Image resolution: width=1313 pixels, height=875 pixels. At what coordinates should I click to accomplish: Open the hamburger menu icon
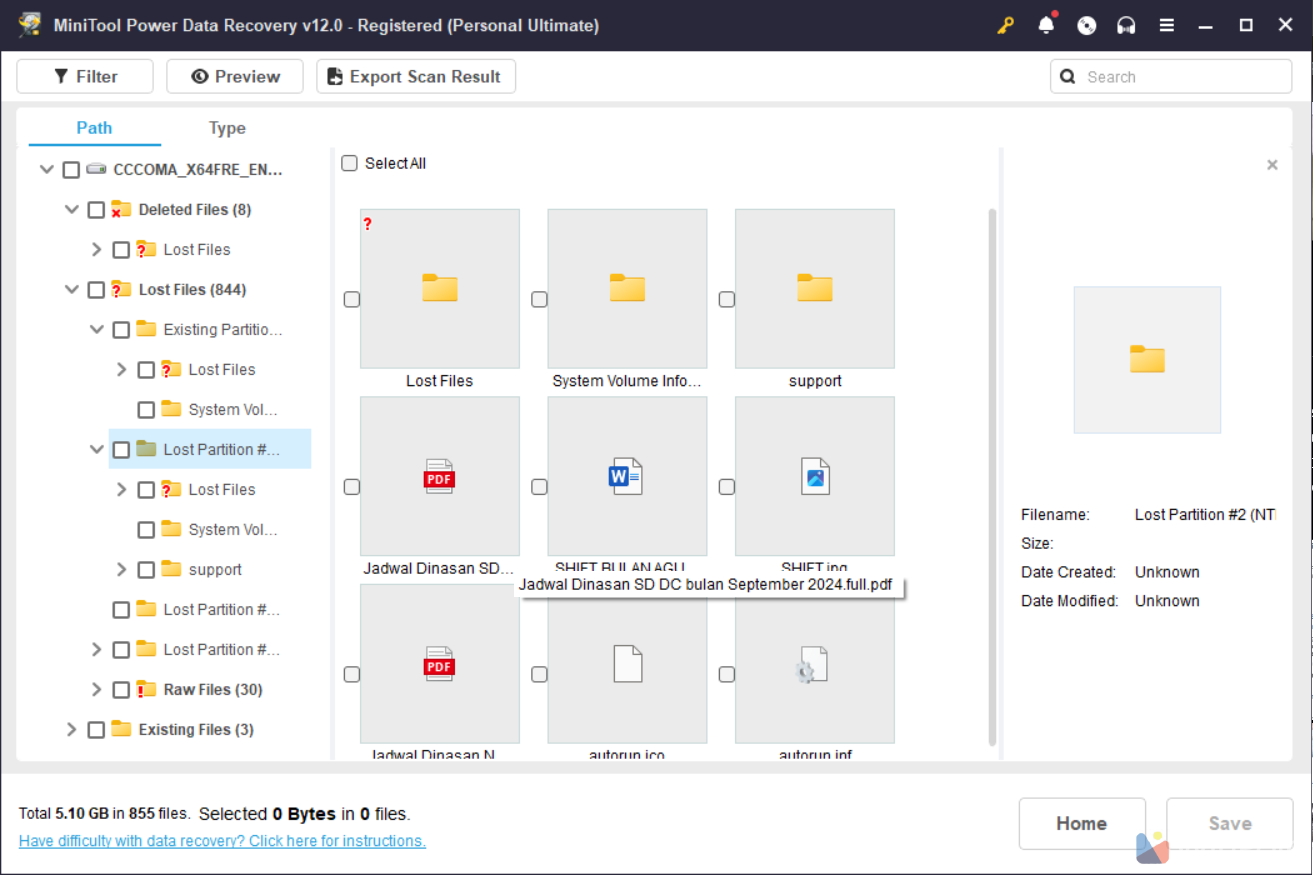(1167, 26)
